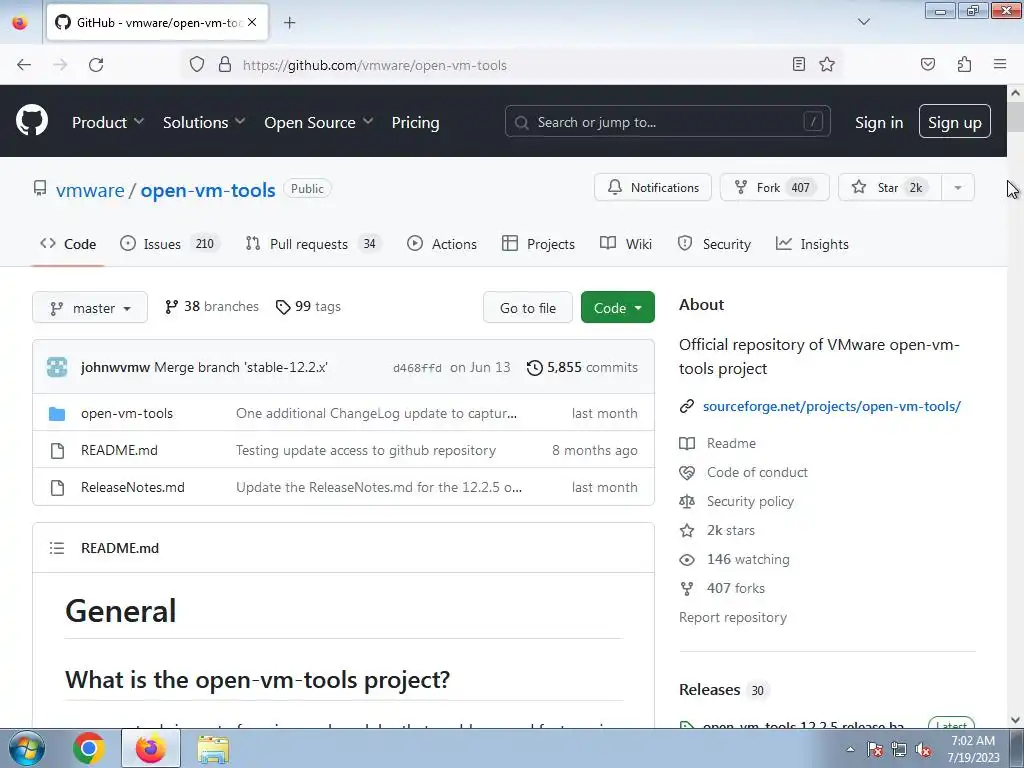Screen dimensions: 1024x768
Task: Open the Security policy link
Action: tap(750, 502)
